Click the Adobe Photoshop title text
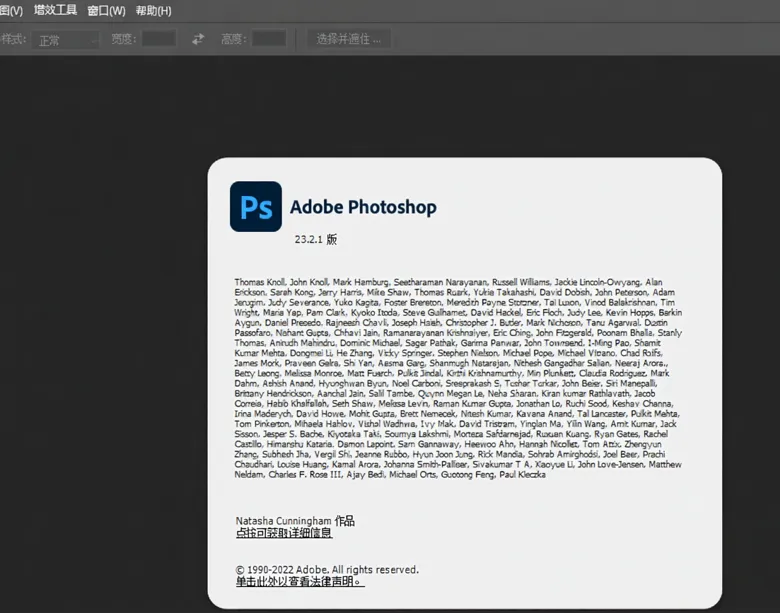 click(363, 207)
